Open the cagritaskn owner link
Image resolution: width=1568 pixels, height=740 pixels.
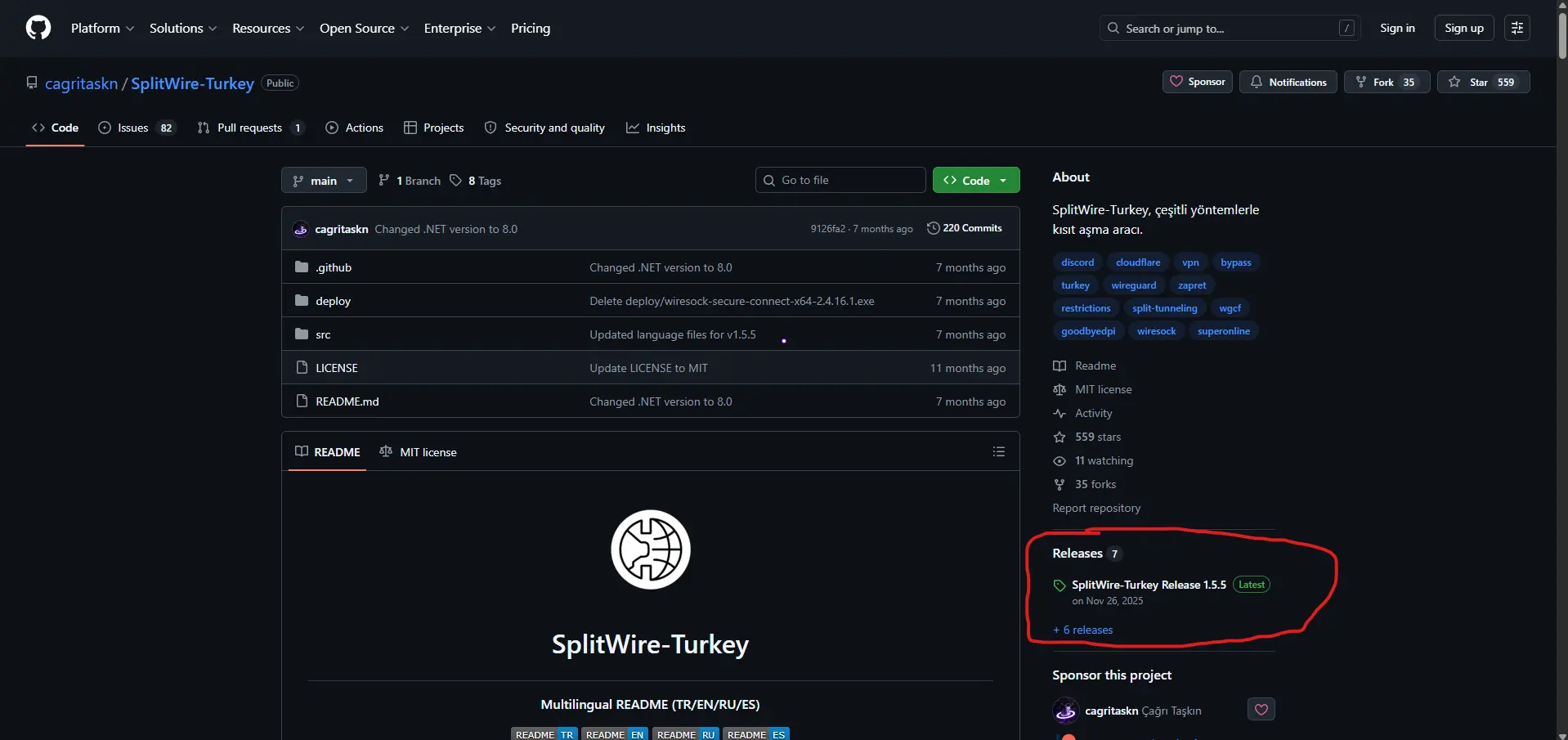(81, 83)
